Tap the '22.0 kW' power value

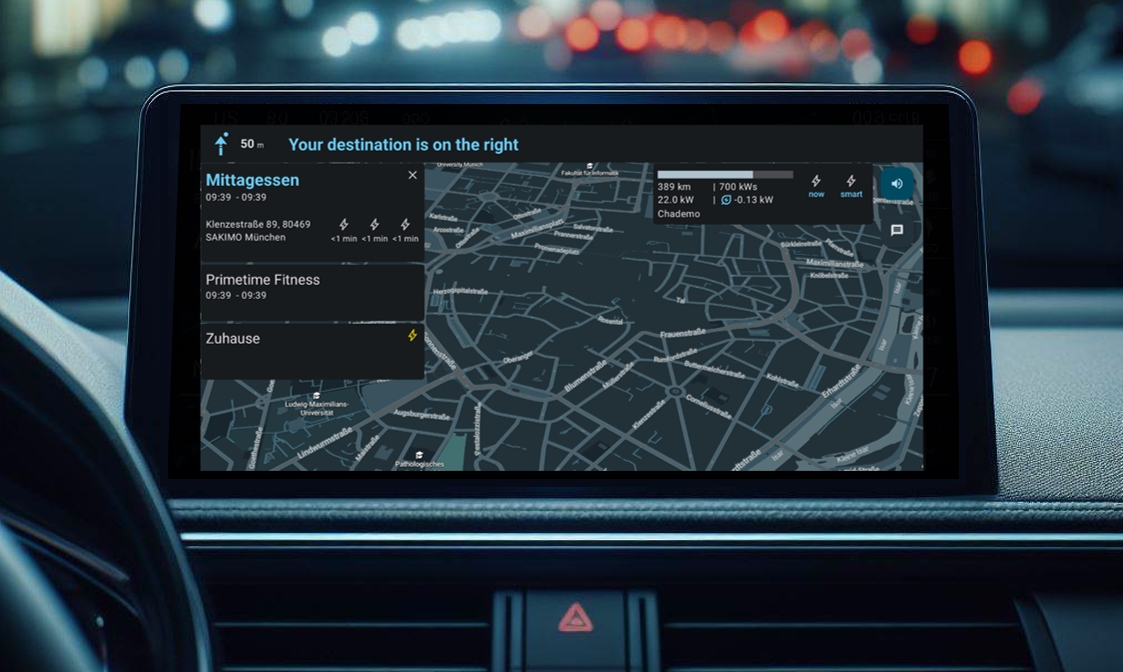[675, 200]
